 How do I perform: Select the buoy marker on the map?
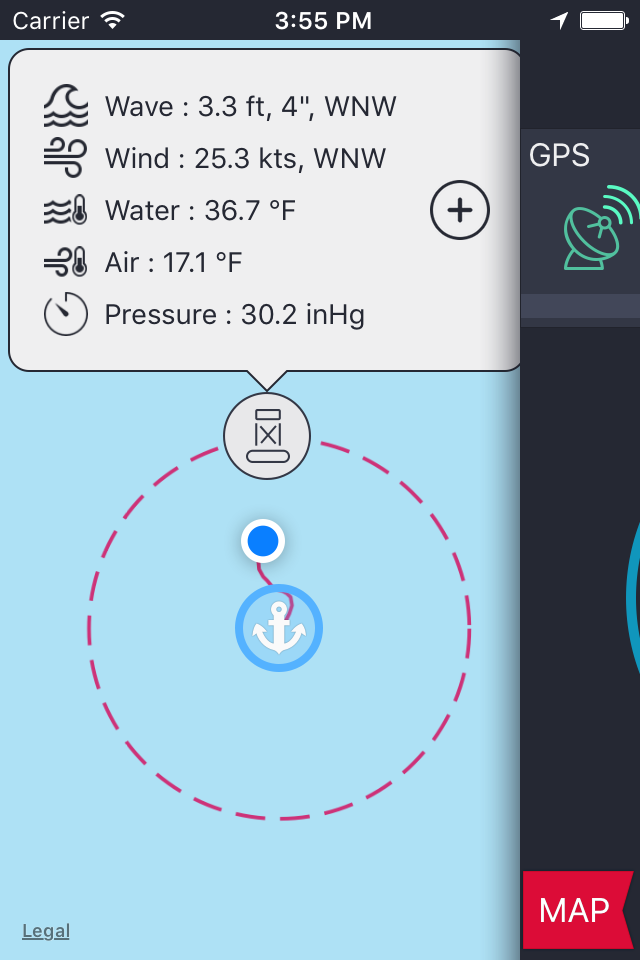(x=267, y=436)
